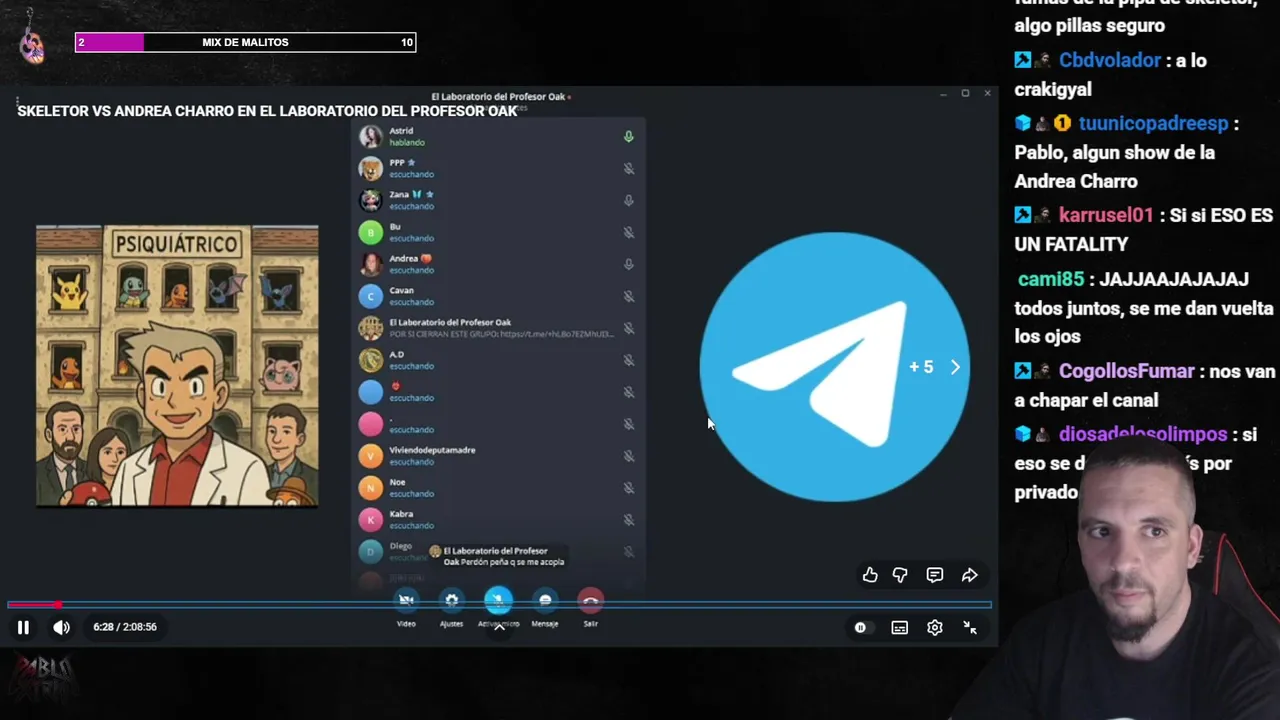The image size is (1280, 720).
Task: Click the Activar micro button
Action: [498, 600]
